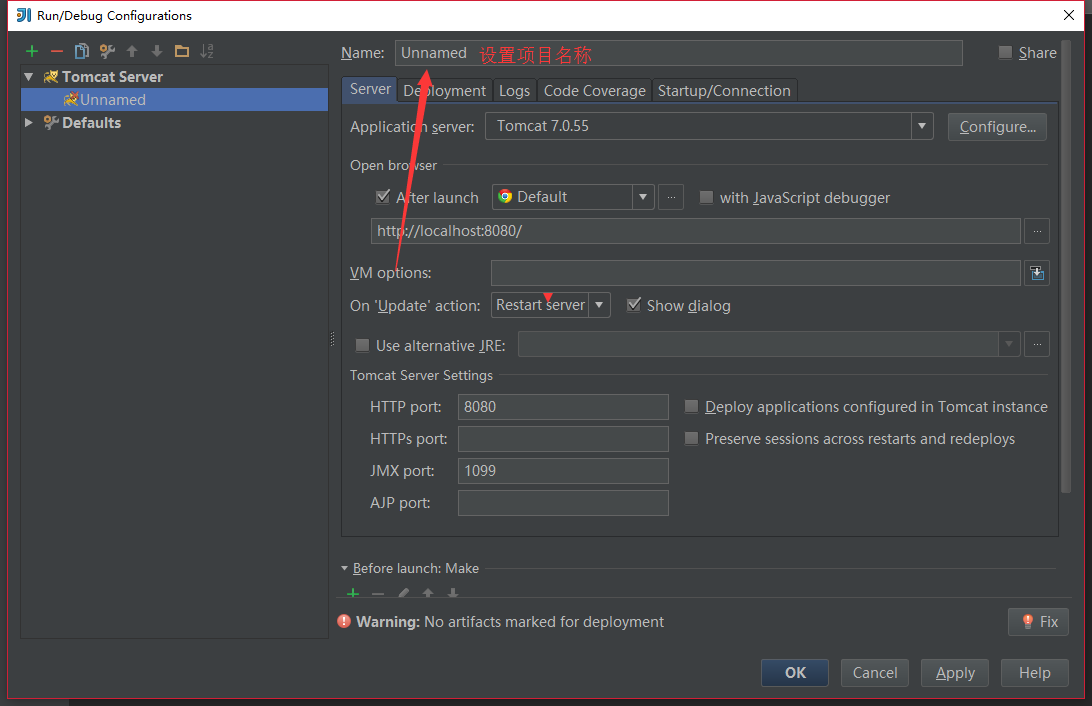Enable with JavaScript debugger
This screenshot has height=706, width=1092.
(x=706, y=197)
